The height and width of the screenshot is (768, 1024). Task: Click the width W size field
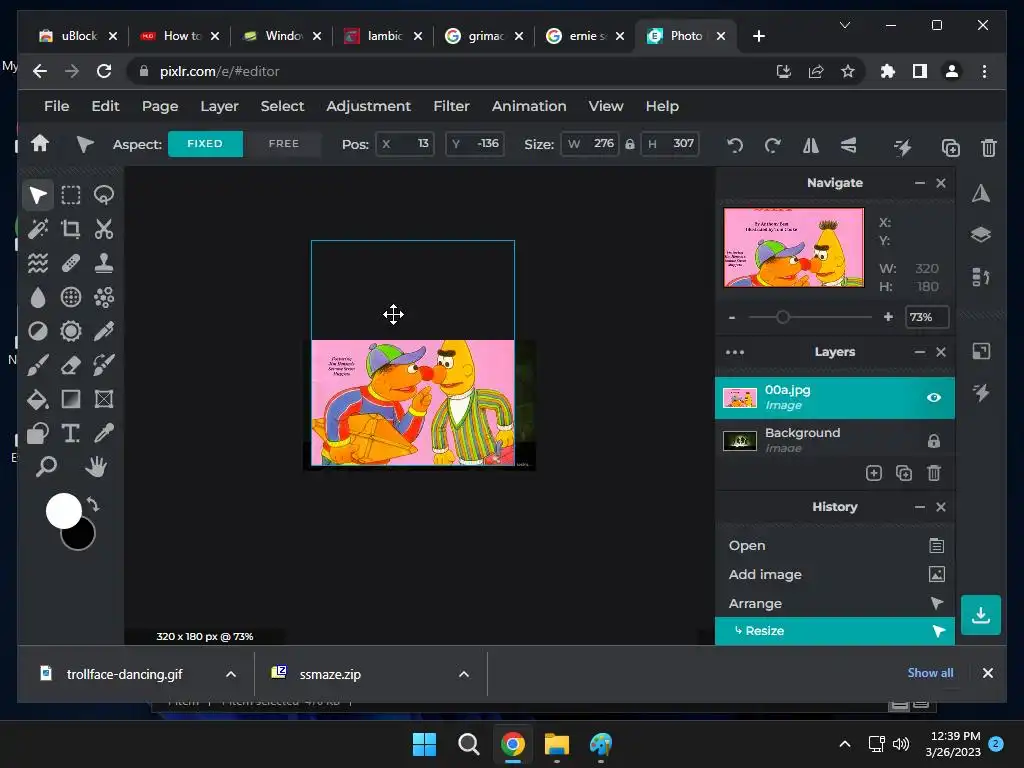(590, 144)
